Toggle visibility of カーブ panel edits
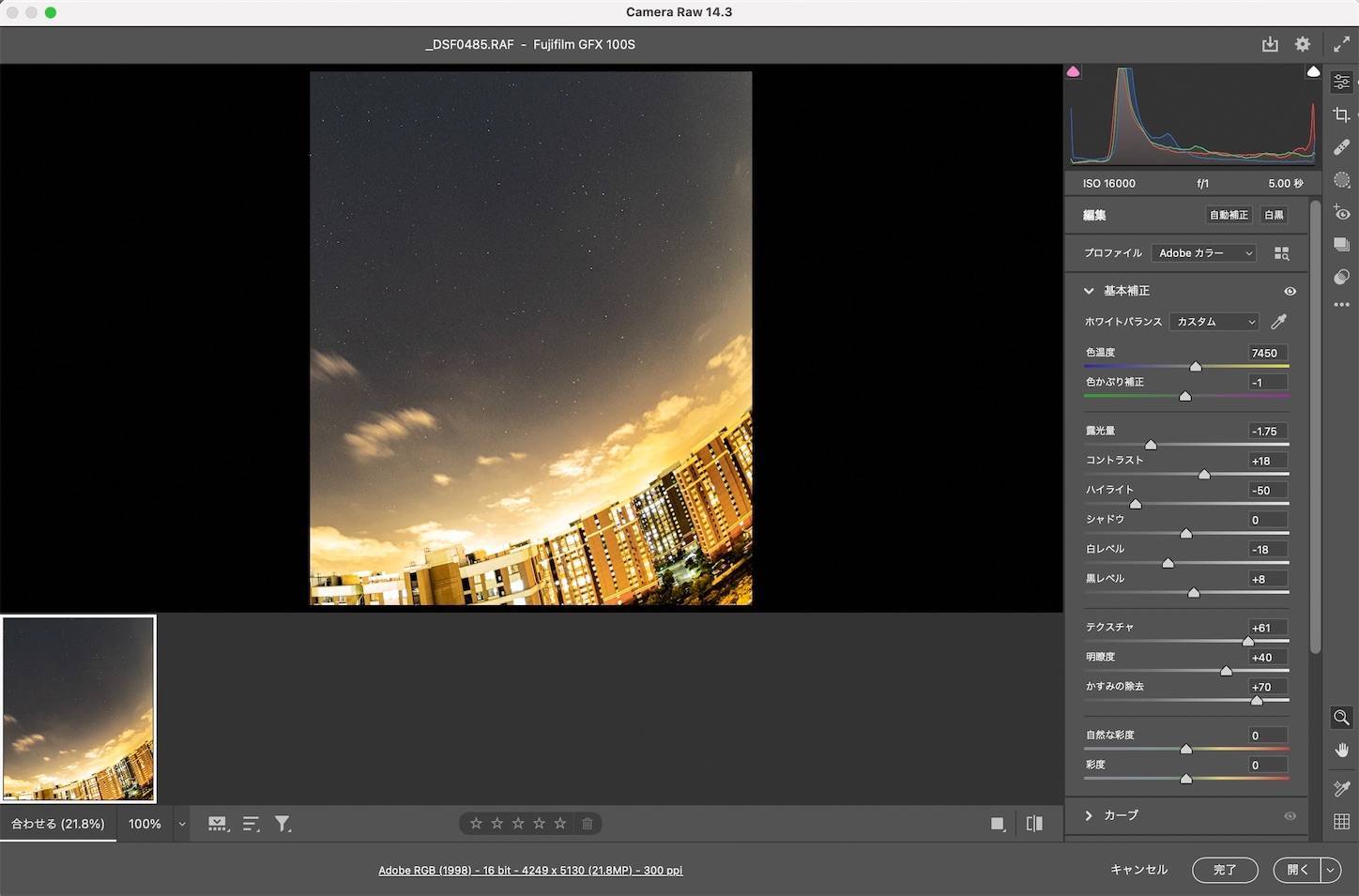 point(1290,816)
